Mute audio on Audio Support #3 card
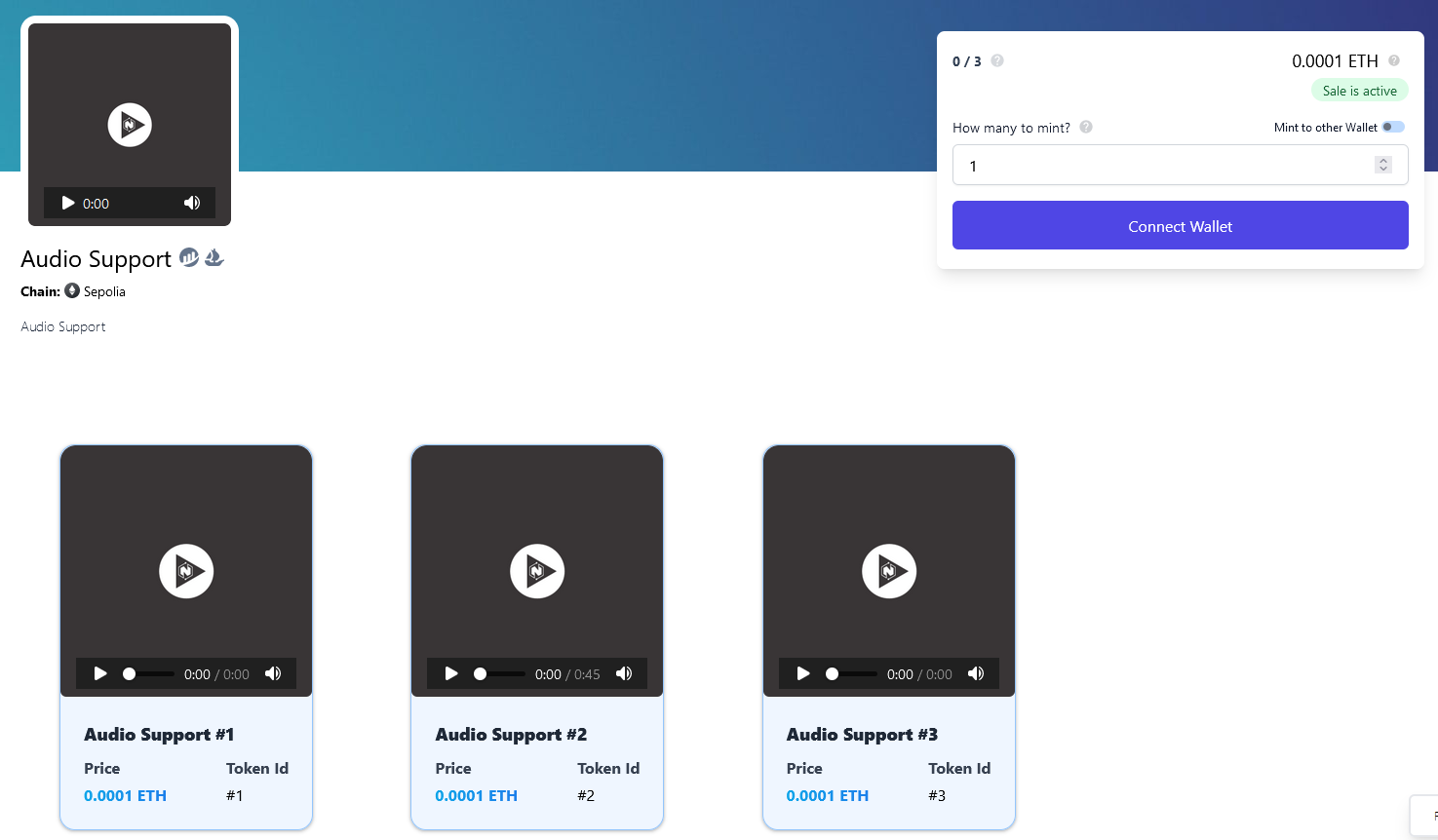The height and width of the screenshot is (840, 1438). (976, 673)
